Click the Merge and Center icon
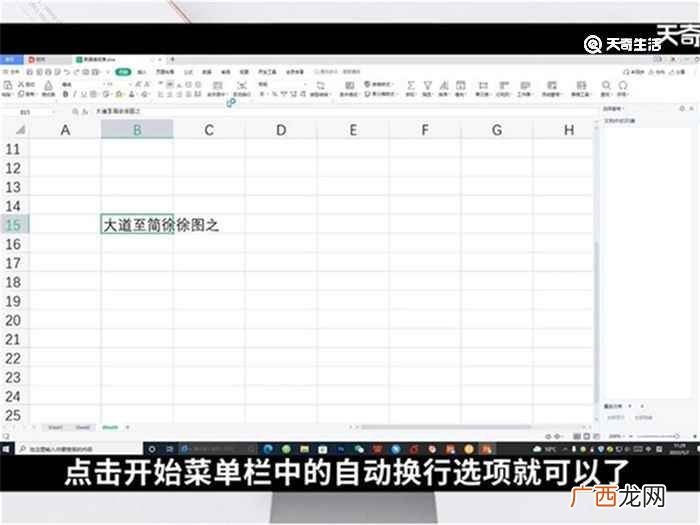 (218, 85)
